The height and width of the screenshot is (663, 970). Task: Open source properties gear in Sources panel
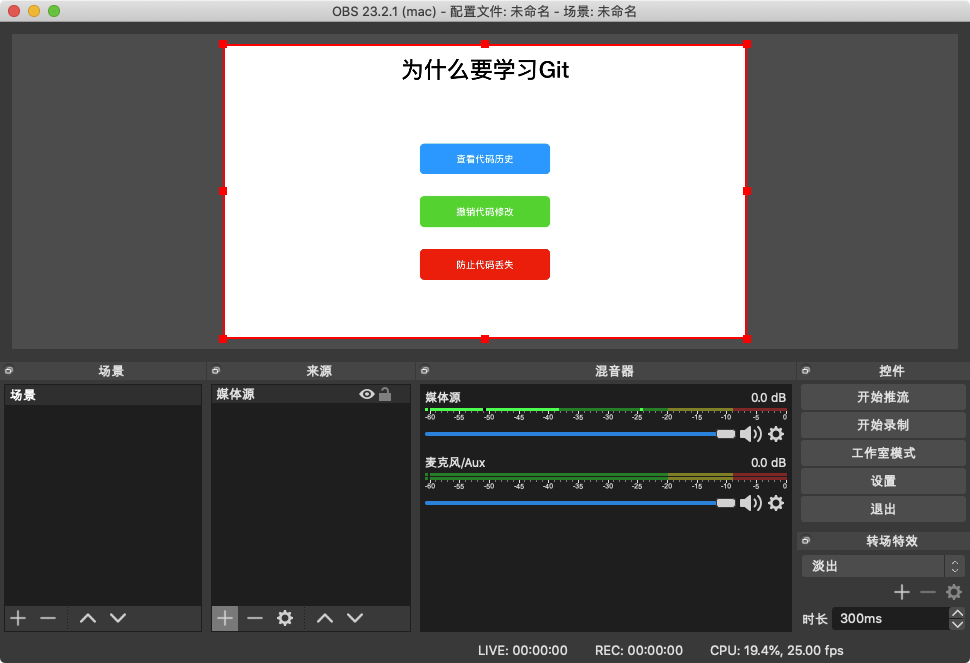[x=285, y=618]
